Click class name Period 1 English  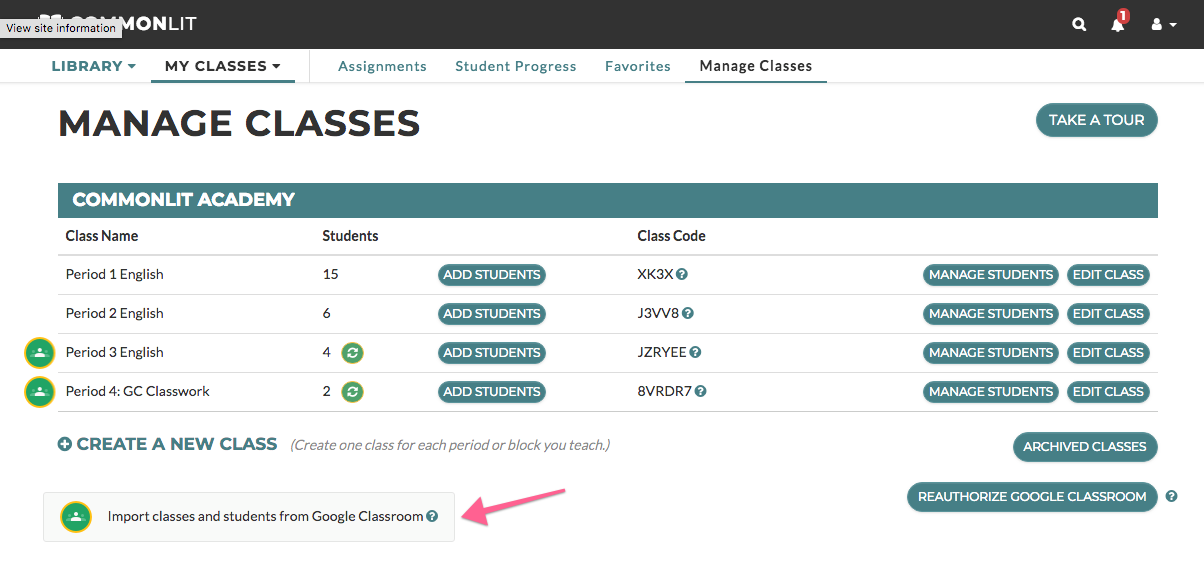click(115, 274)
